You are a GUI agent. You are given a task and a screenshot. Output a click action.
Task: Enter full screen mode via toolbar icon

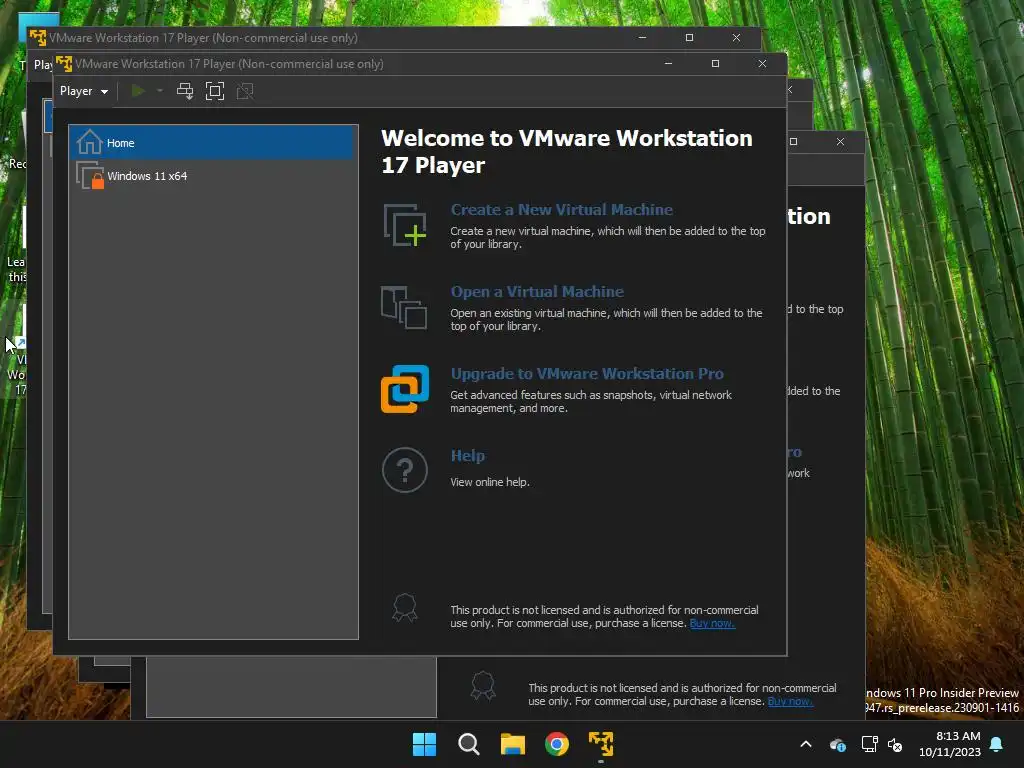click(215, 91)
